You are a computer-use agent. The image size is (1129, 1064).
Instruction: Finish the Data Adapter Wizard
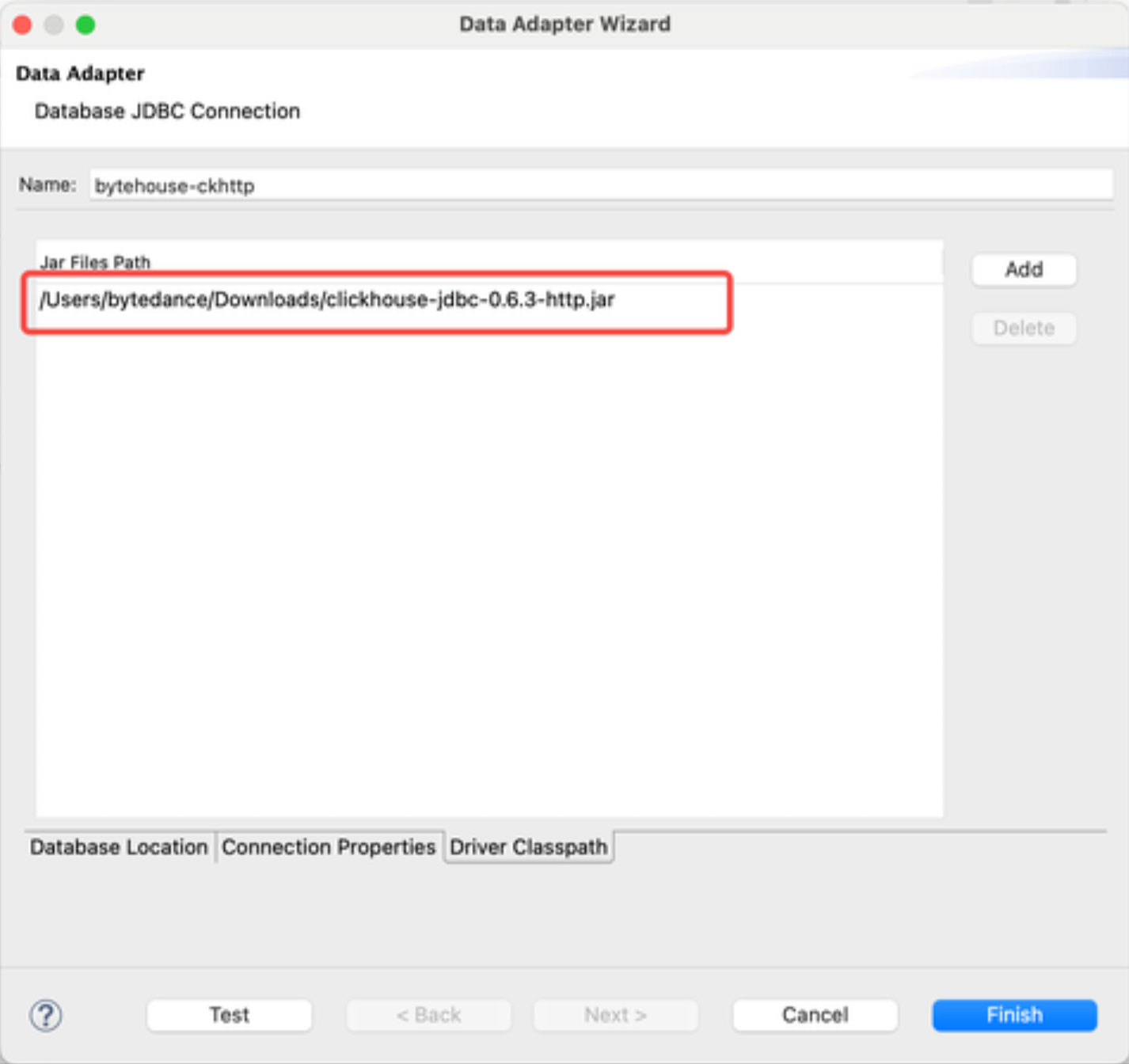1014,1015
